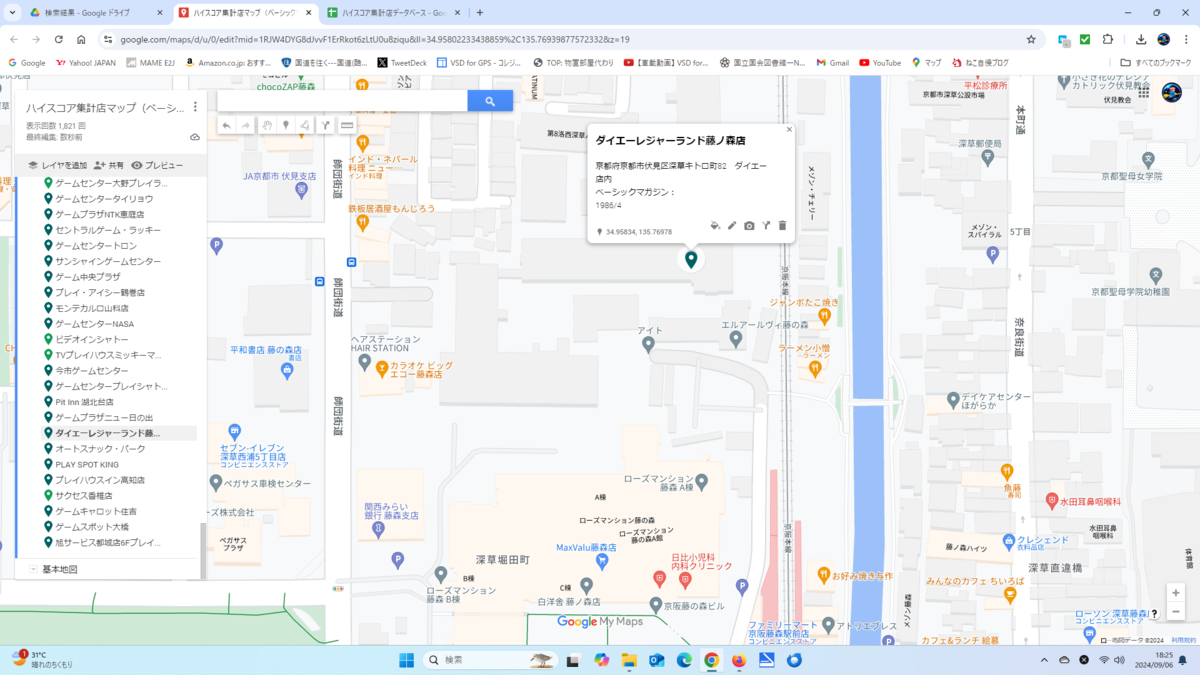Switch to ハイスコア集計店データベース tab
1200x675 pixels.
pos(393,13)
